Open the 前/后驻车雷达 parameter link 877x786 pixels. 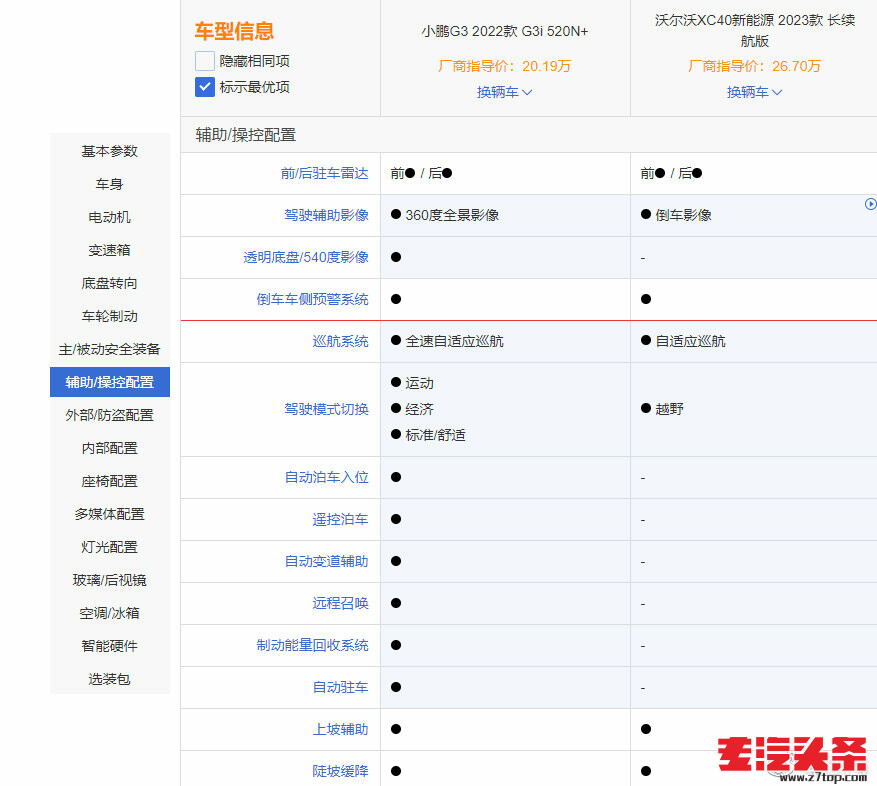(324, 173)
